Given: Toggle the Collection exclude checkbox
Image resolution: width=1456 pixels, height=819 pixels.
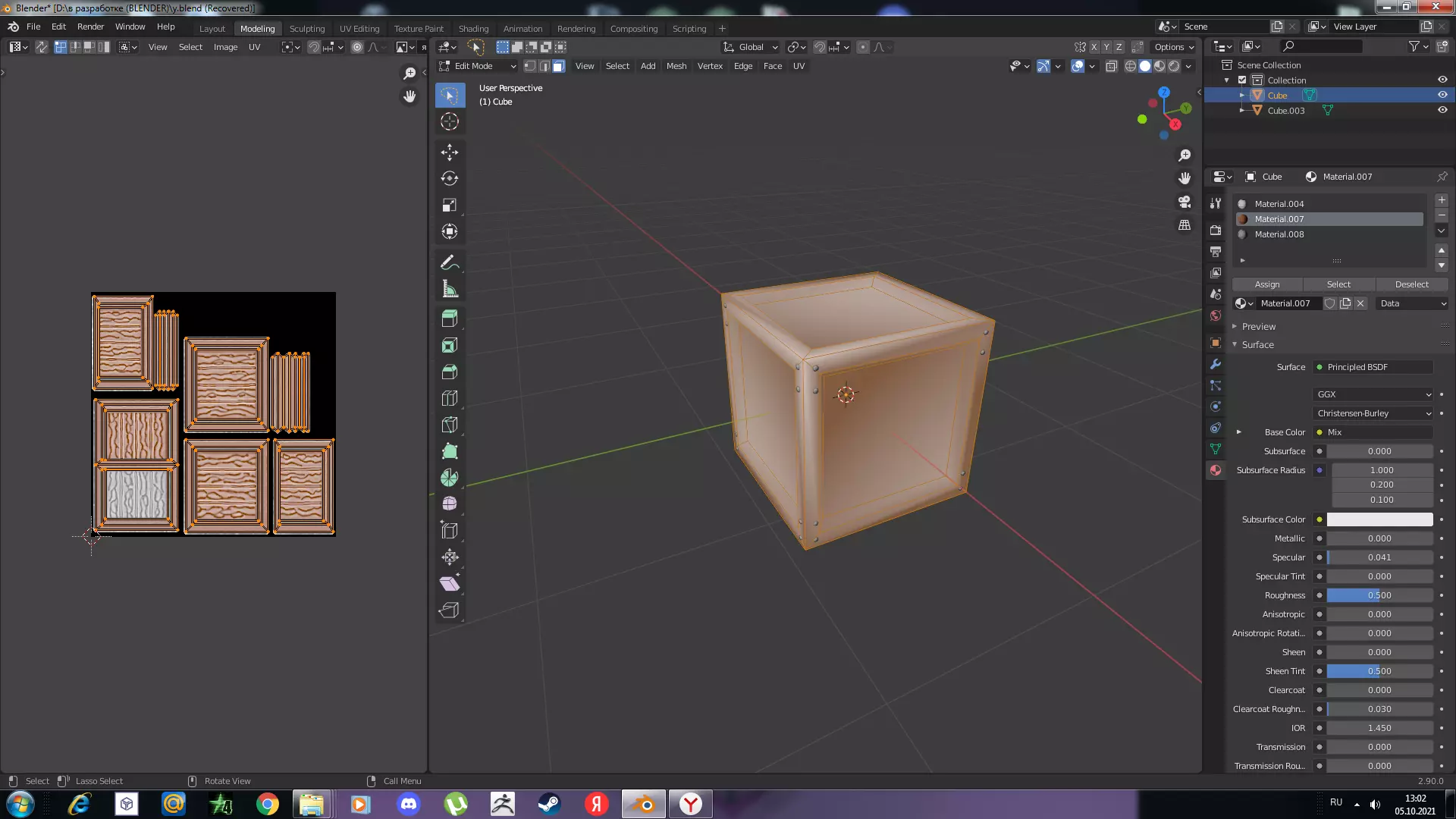Looking at the screenshot, I should (1242, 80).
